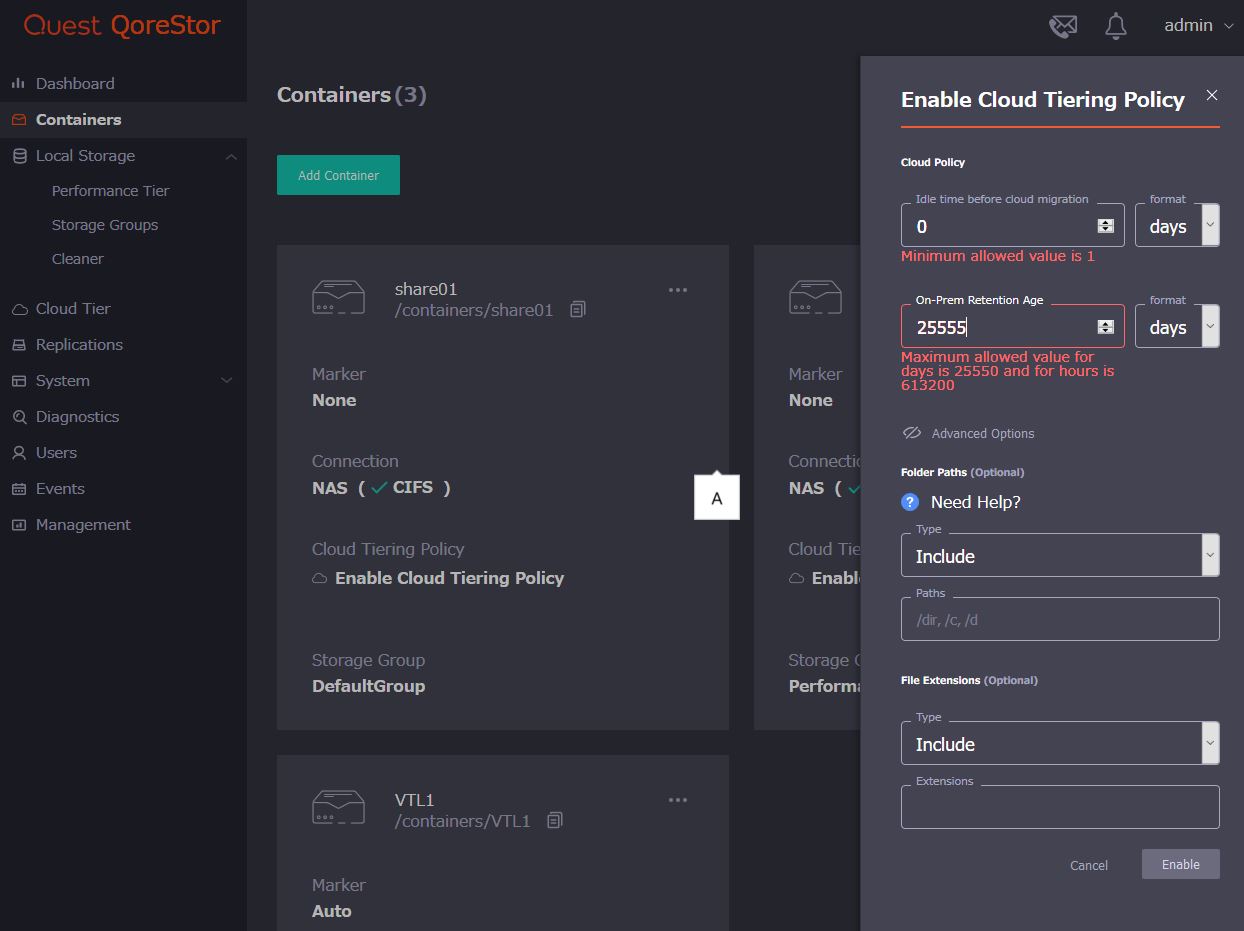1244x931 pixels.
Task: Click the Cloud Tier cloud icon
Action: click(19, 309)
